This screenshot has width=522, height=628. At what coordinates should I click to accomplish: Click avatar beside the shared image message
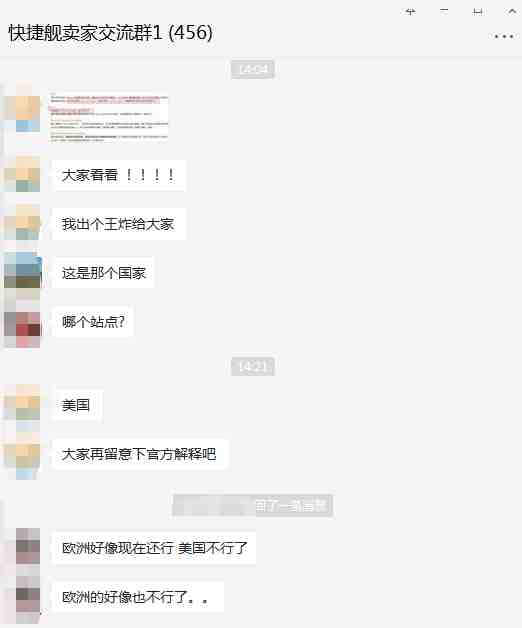pos(28,114)
